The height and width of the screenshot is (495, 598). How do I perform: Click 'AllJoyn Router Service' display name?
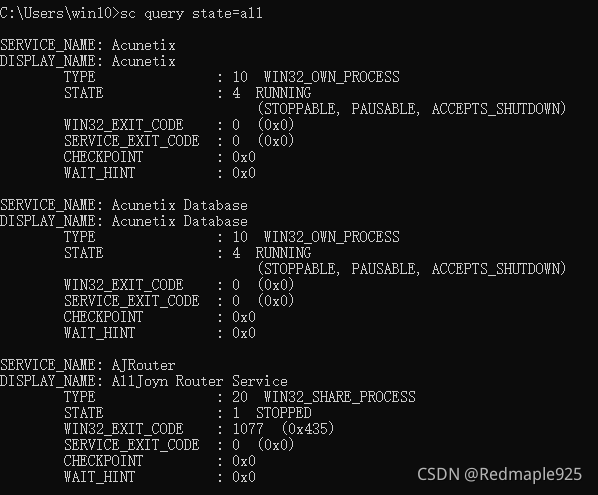199,381
